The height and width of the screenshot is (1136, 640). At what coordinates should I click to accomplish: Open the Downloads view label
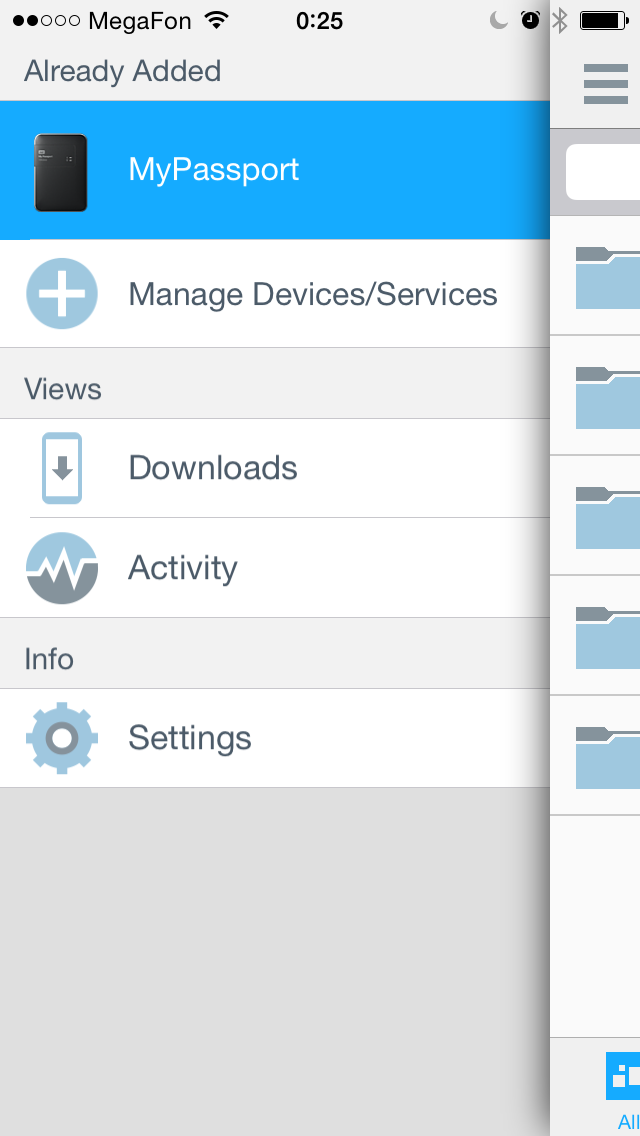click(213, 468)
